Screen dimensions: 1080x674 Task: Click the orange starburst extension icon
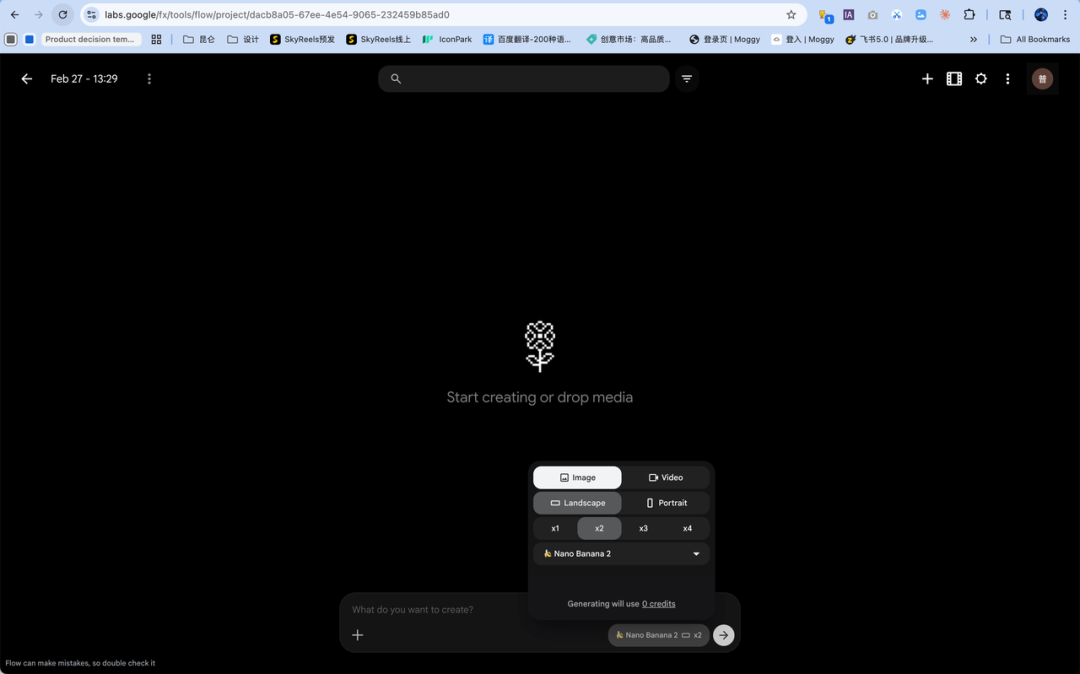945,14
